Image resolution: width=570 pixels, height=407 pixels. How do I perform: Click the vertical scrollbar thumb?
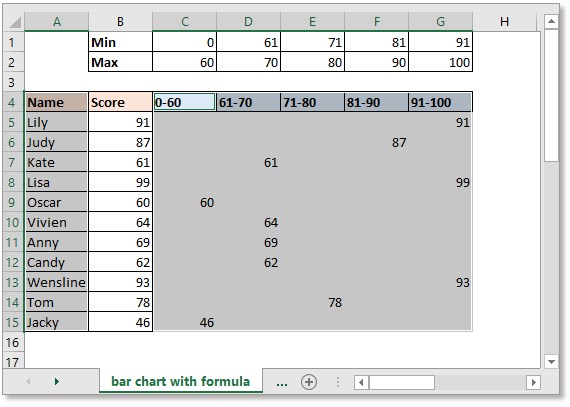tap(551, 96)
